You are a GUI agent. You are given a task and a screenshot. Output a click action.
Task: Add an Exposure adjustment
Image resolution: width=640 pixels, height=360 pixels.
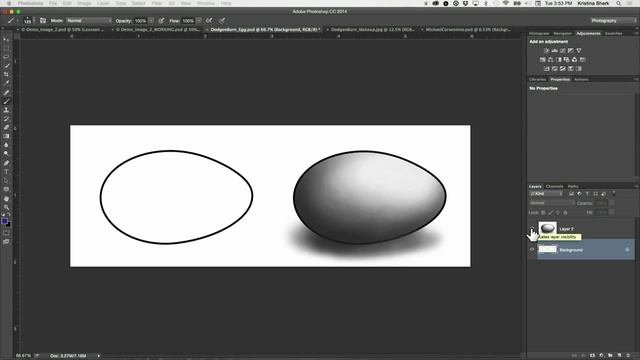click(571, 51)
